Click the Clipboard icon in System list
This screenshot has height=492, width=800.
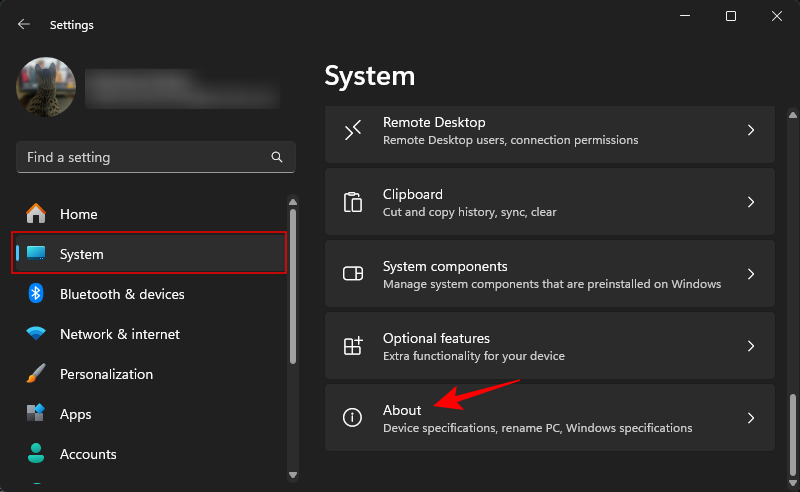(353, 202)
